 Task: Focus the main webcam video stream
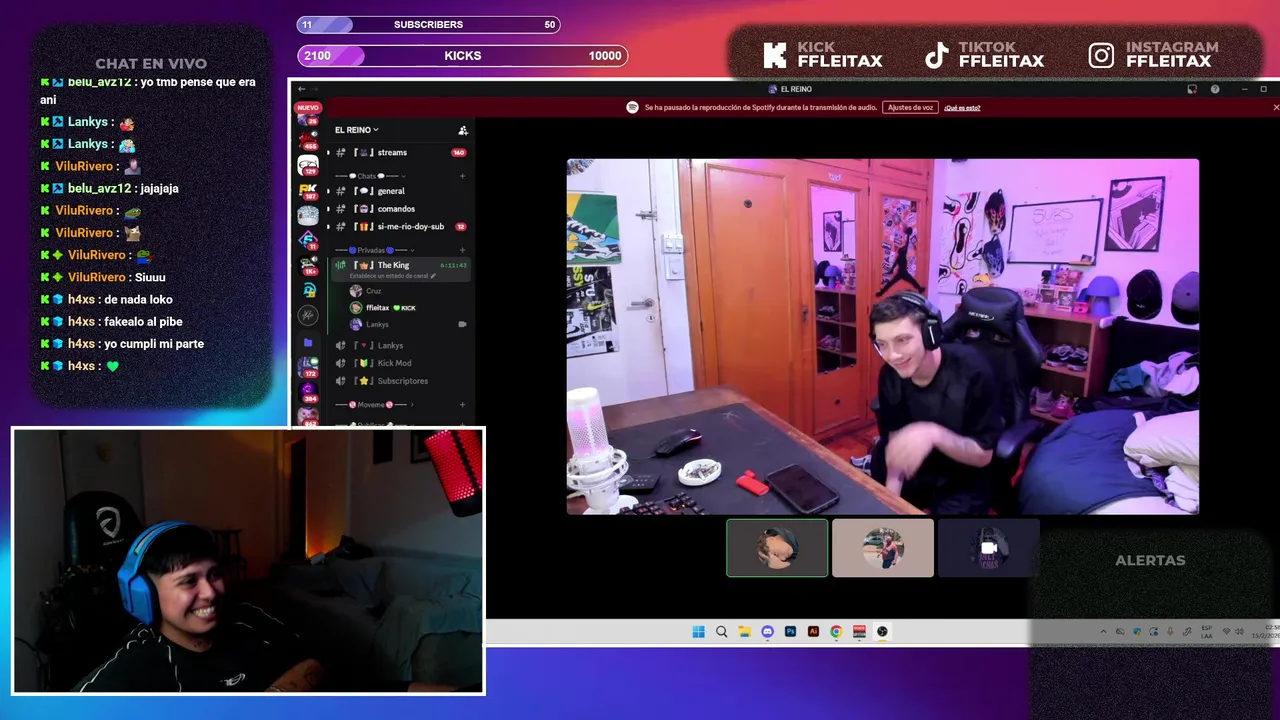tap(883, 336)
